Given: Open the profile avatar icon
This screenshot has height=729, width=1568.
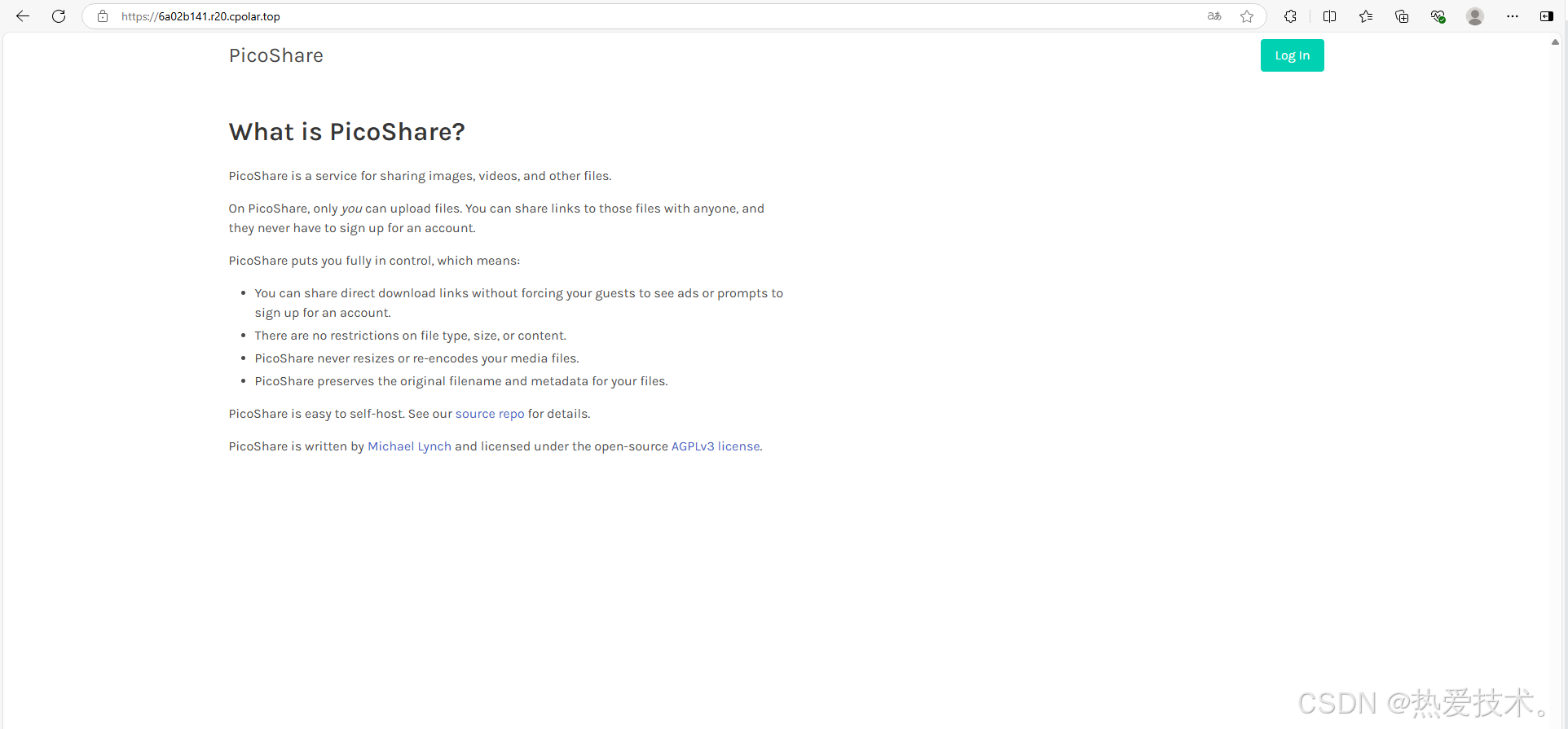Looking at the screenshot, I should [x=1475, y=16].
